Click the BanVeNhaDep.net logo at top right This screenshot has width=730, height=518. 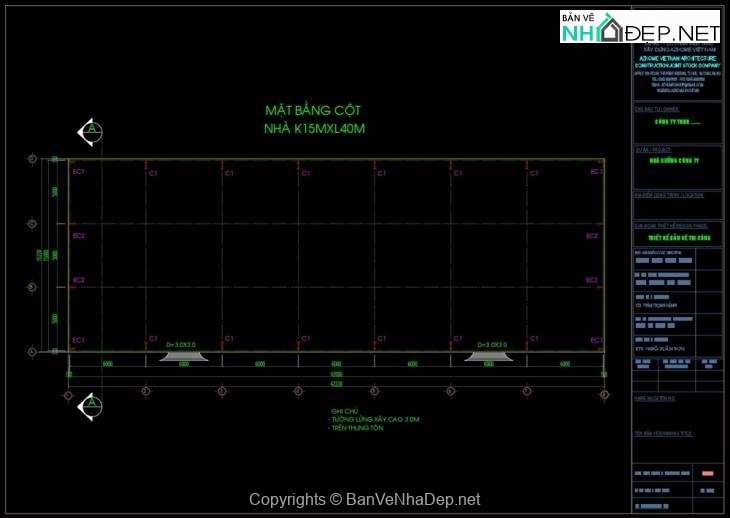click(640, 27)
